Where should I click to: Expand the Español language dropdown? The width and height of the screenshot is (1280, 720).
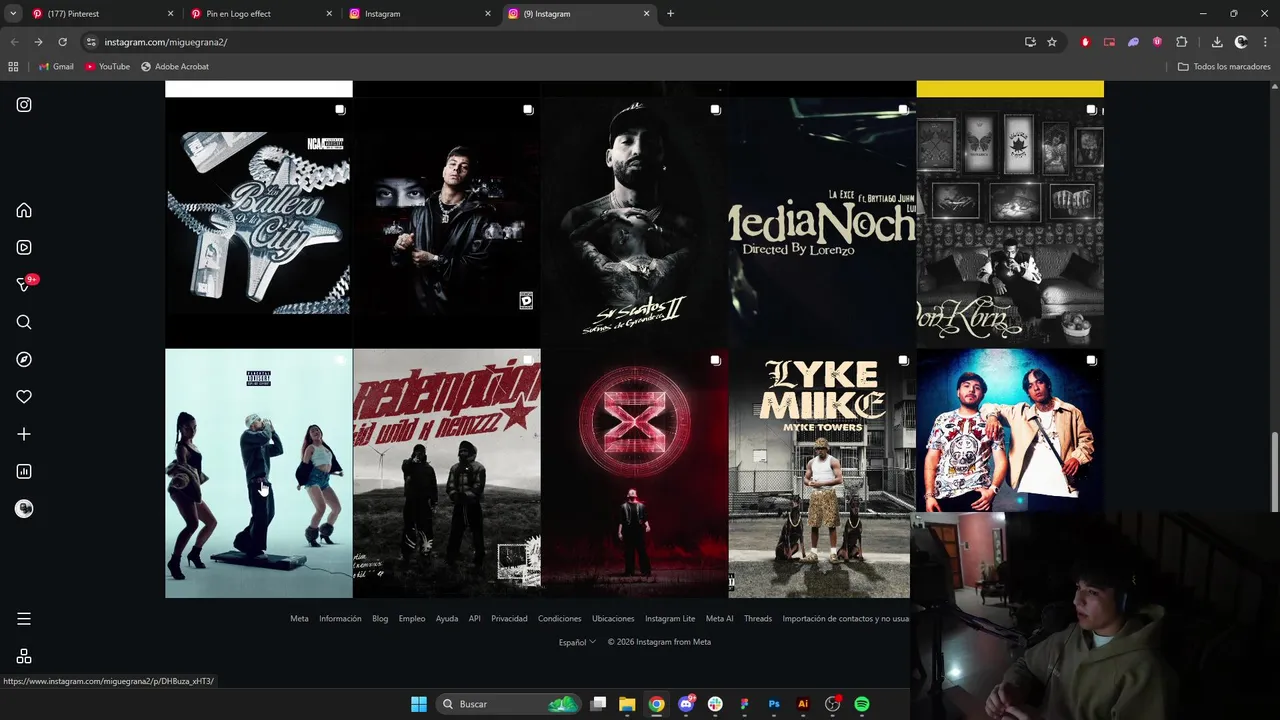click(x=577, y=642)
